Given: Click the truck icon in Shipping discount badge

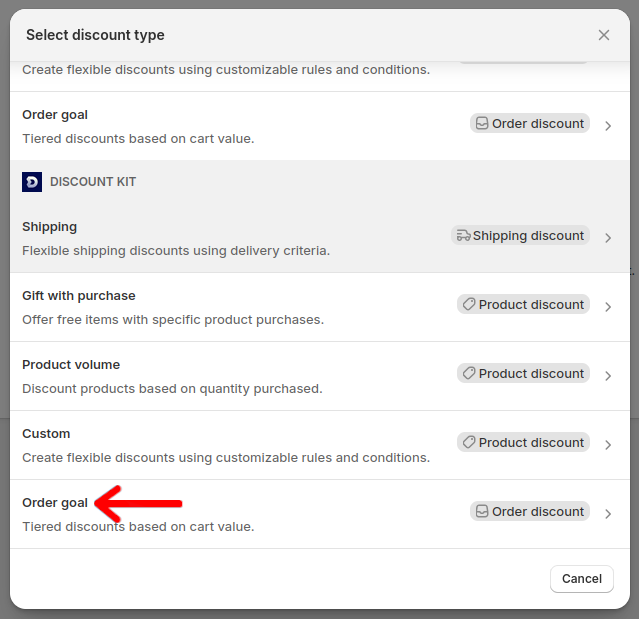Looking at the screenshot, I should coord(462,236).
